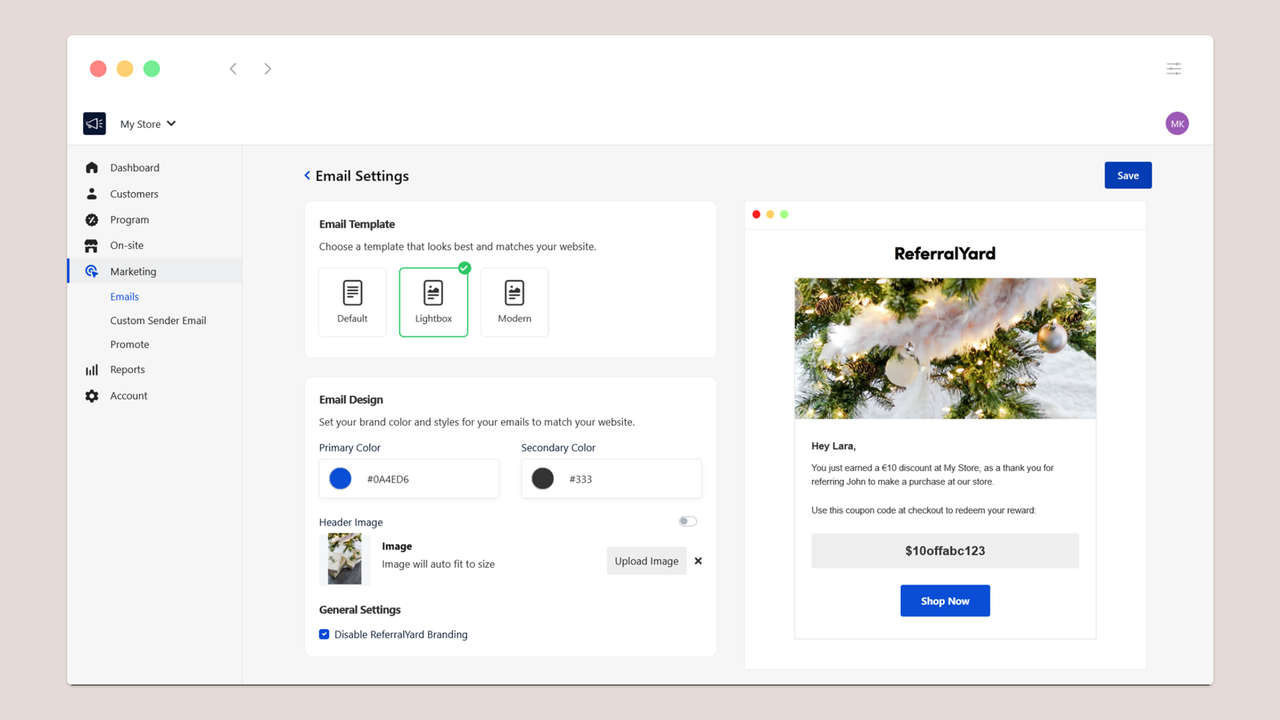
Task: Click the forward navigation arrow
Action: [x=267, y=68]
